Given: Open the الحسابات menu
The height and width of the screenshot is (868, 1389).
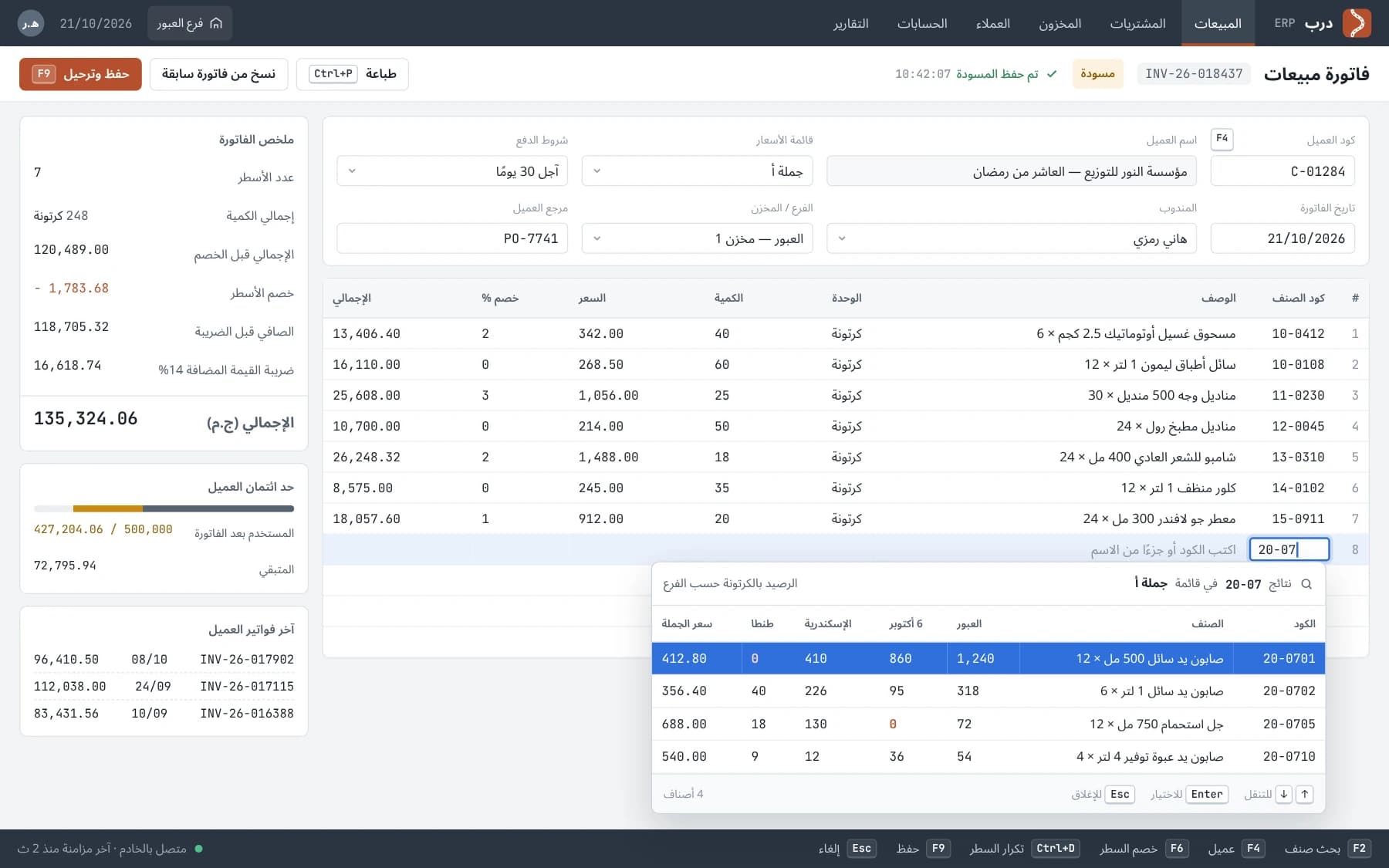Looking at the screenshot, I should pyautogui.click(x=922, y=23).
